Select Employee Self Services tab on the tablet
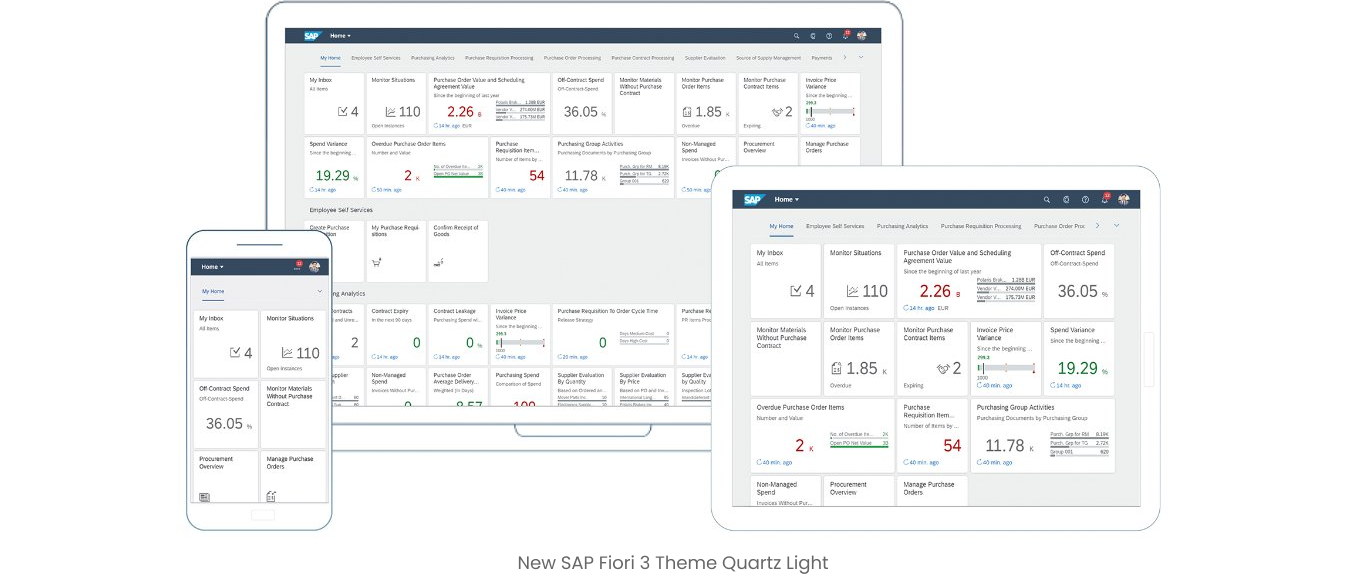 [835, 226]
